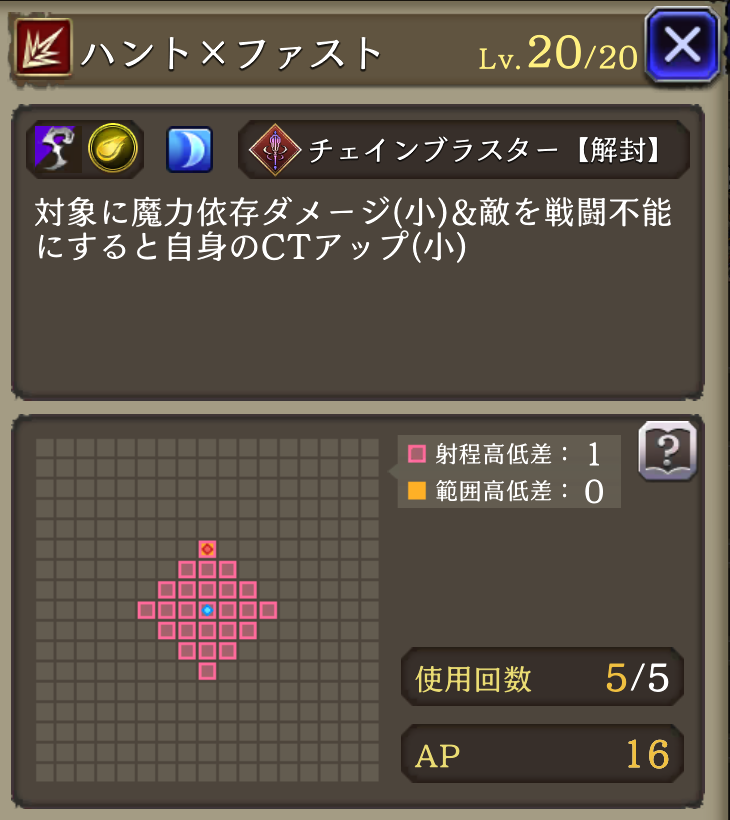The width and height of the screenshot is (730, 820).
Task: Click the orange 範囲高低差 legend square
Action: point(417,491)
